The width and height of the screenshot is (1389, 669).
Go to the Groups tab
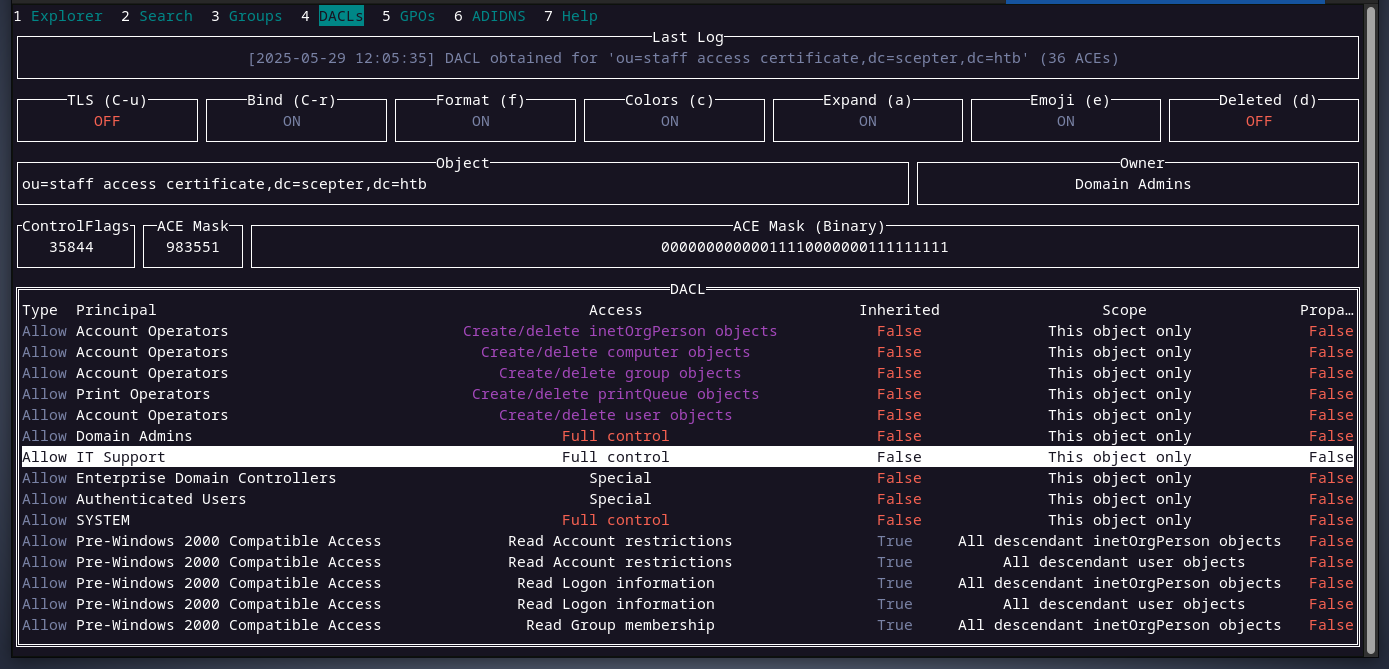pyautogui.click(x=255, y=16)
